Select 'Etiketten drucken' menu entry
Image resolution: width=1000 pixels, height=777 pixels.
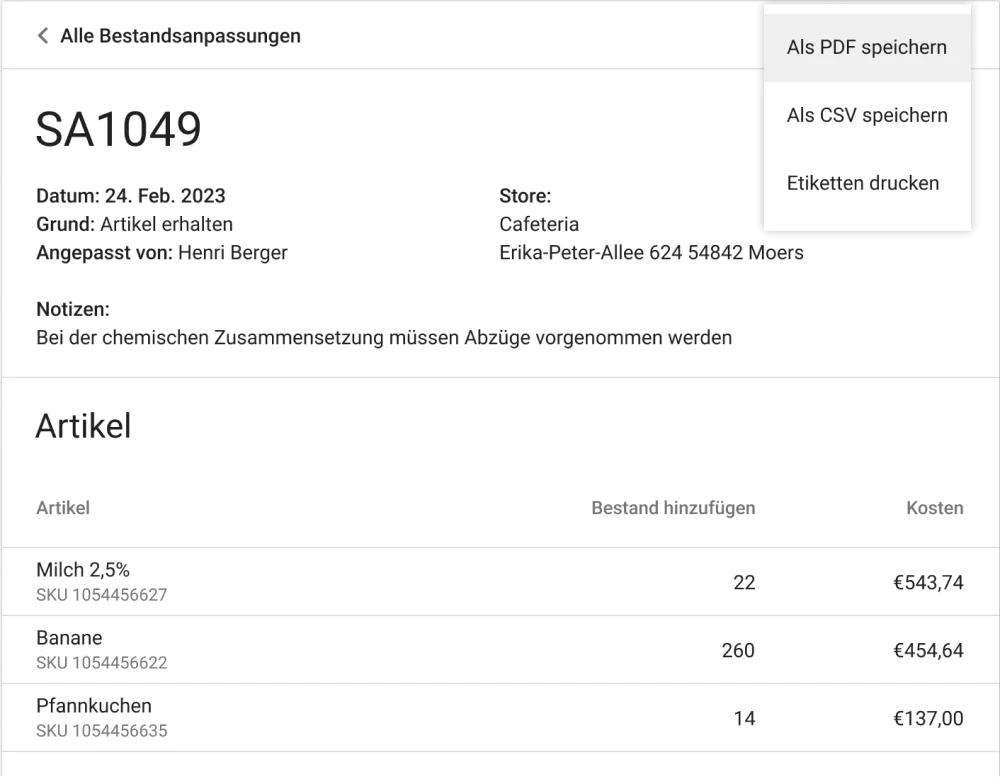coord(863,183)
